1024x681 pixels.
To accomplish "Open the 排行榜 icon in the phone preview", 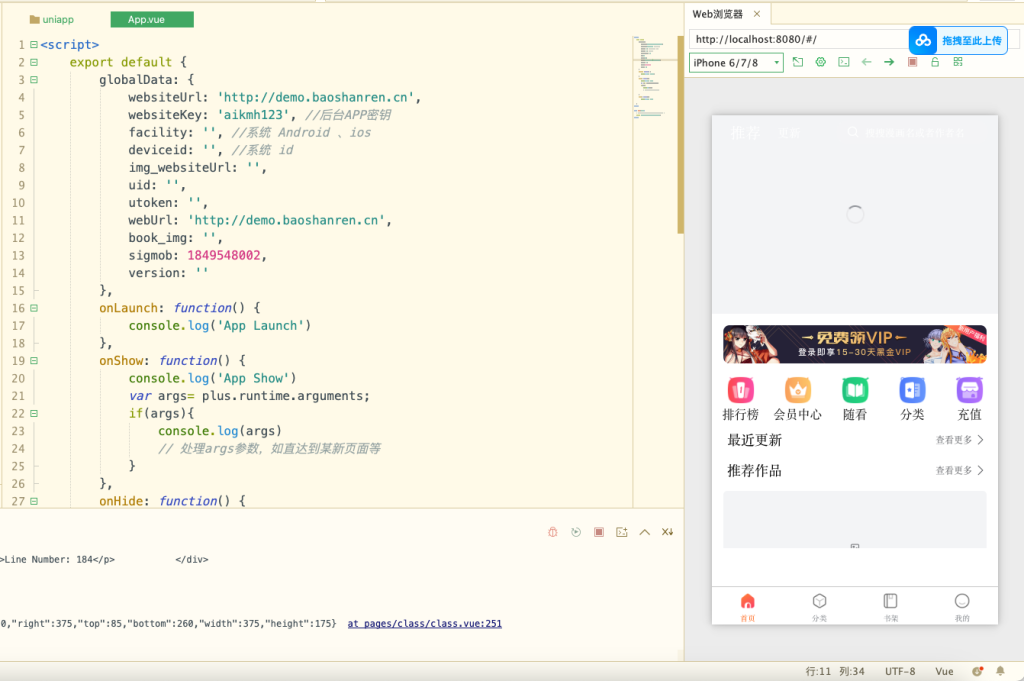I will (x=741, y=390).
